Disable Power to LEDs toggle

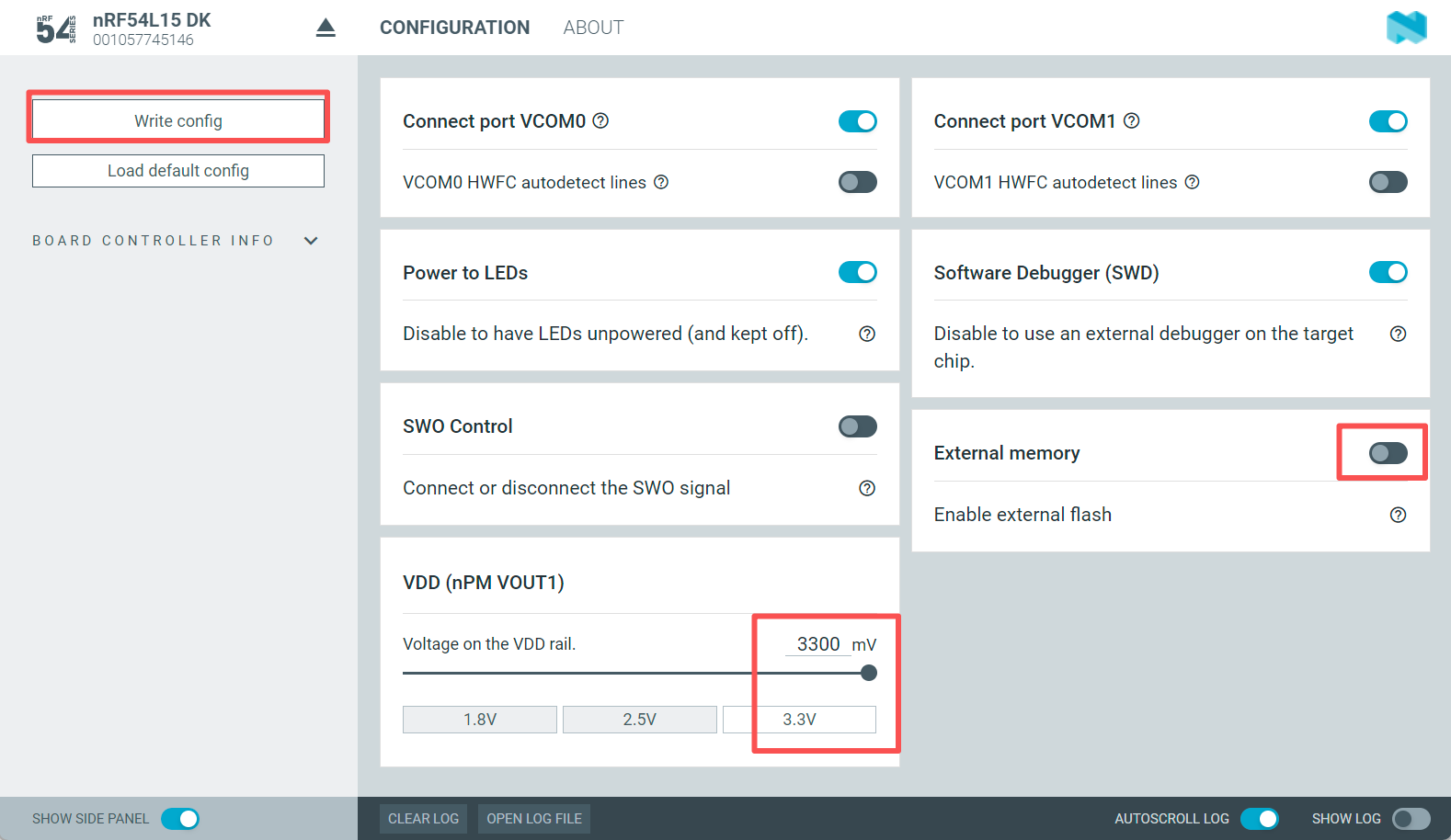(857, 273)
